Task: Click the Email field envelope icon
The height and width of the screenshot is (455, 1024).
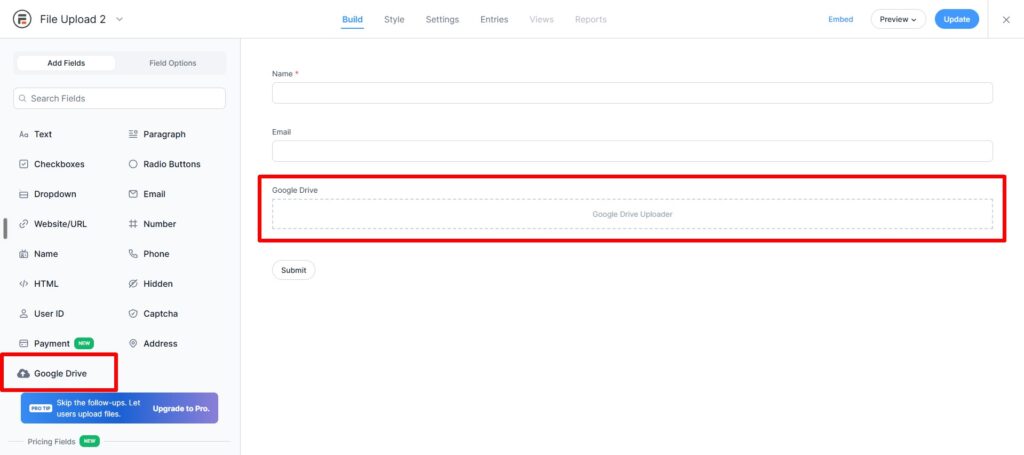Action: [x=133, y=194]
